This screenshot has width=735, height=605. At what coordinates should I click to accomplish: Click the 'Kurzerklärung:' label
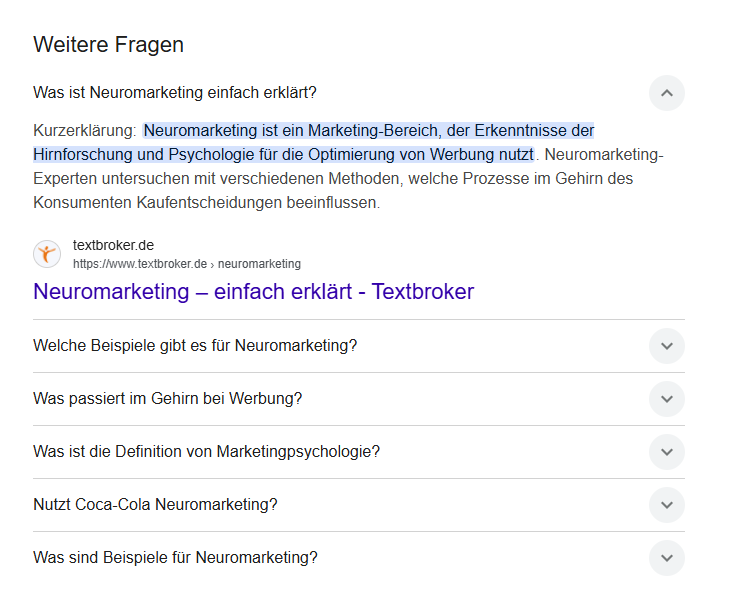[x=85, y=130]
